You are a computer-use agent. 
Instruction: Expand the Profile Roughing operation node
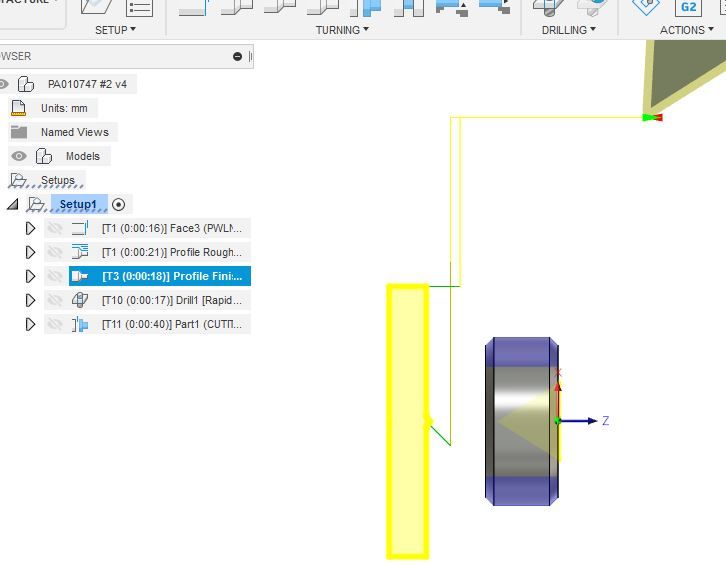[x=30, y=252]
